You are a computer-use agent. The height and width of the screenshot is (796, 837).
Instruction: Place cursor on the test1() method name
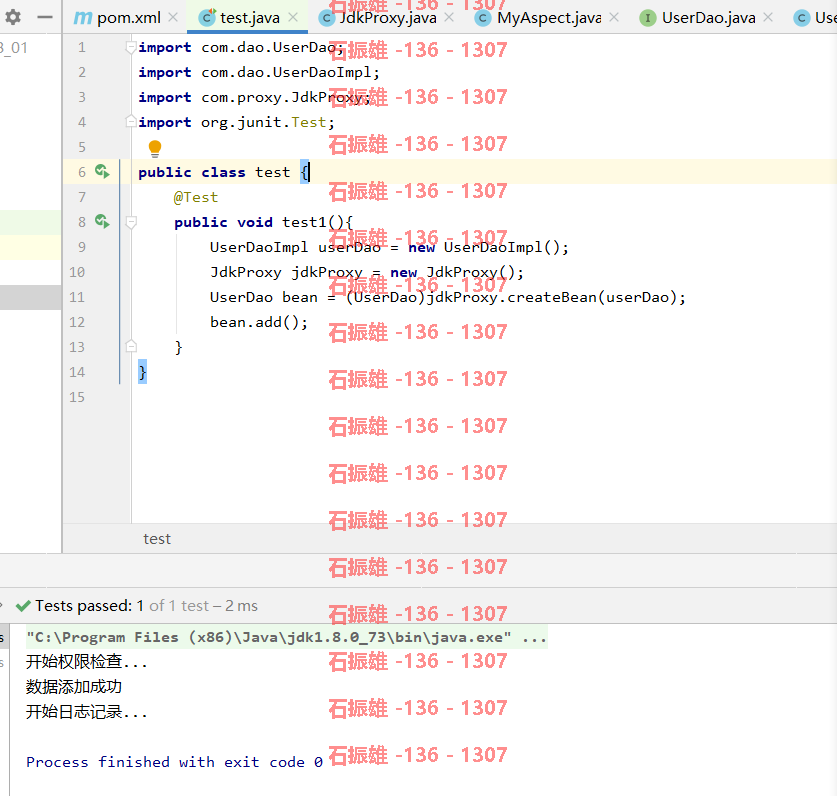point(304,222)
